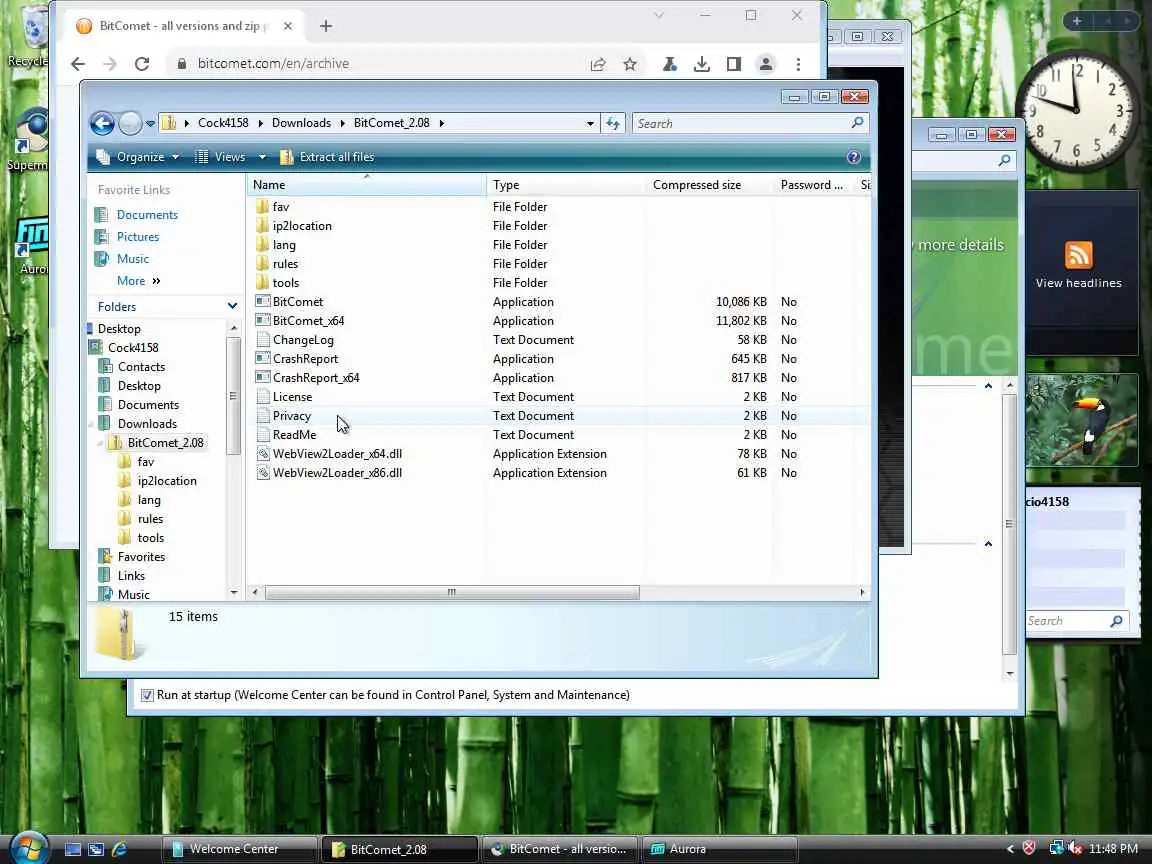This screenshot has height=864, width=1152.
Task: Select the CrashReport application icon
Action: coord(262,359)
